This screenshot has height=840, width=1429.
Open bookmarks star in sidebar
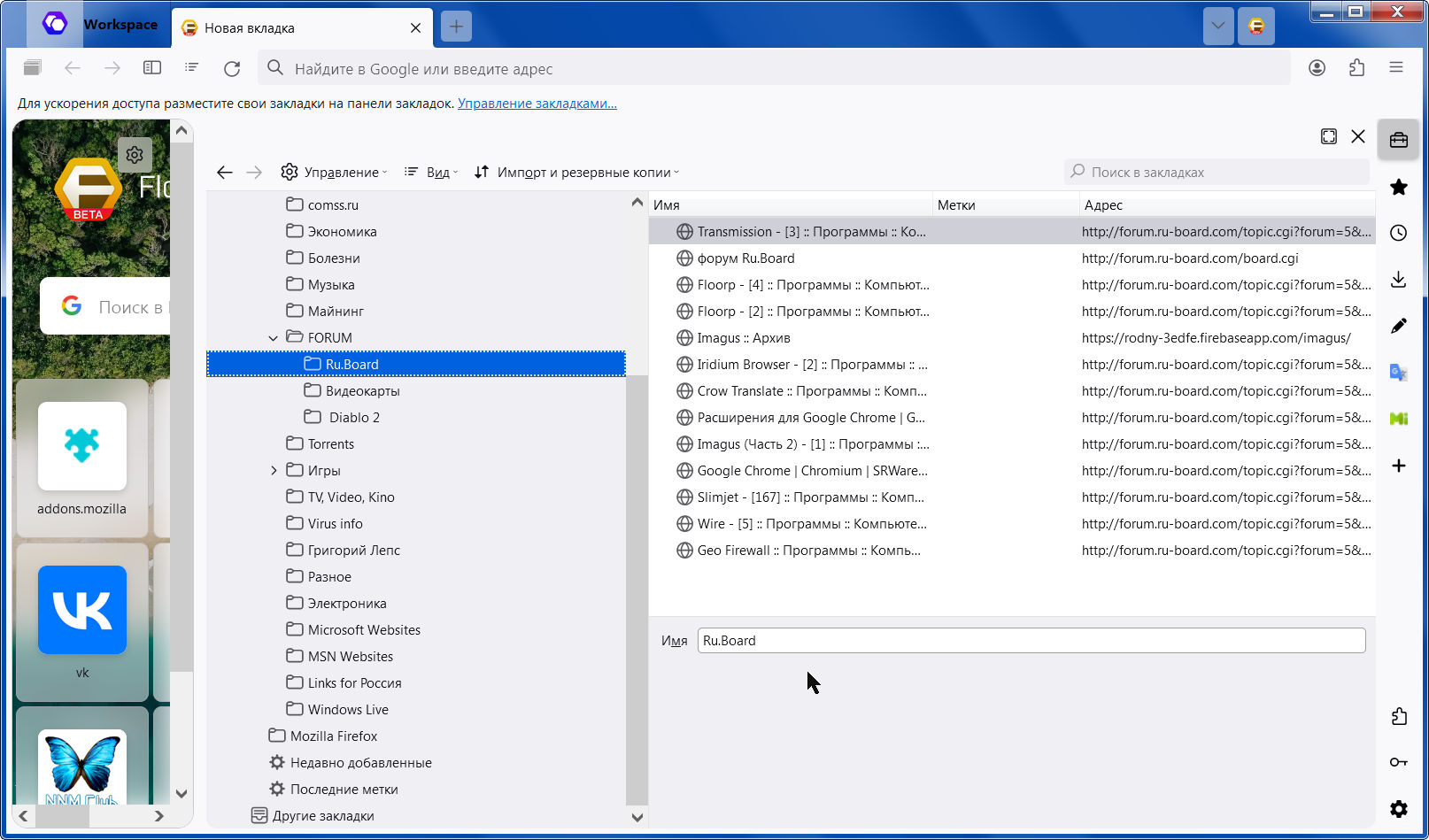pos(1399,187)
